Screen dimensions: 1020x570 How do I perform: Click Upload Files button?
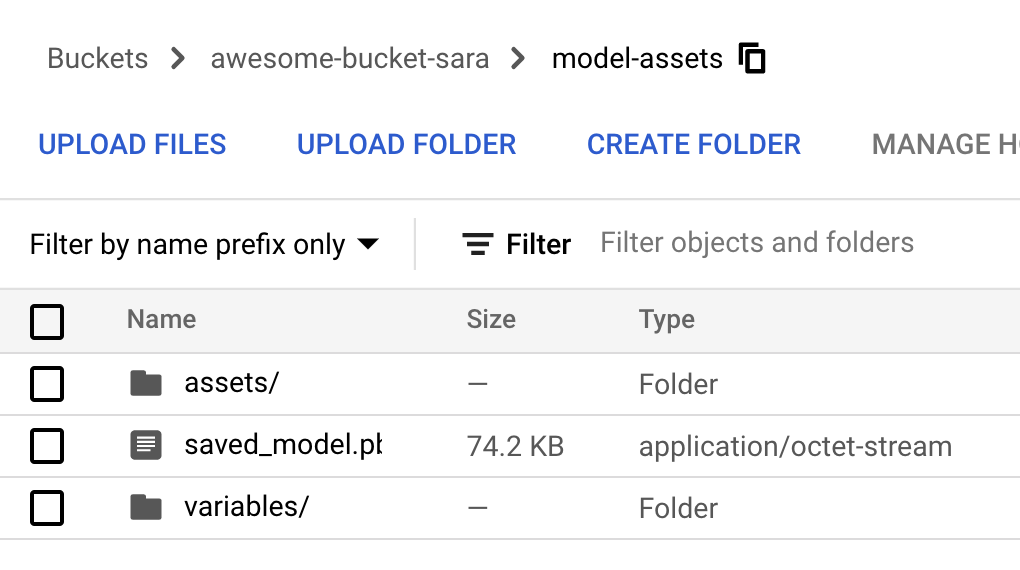(x=132, y=144)
